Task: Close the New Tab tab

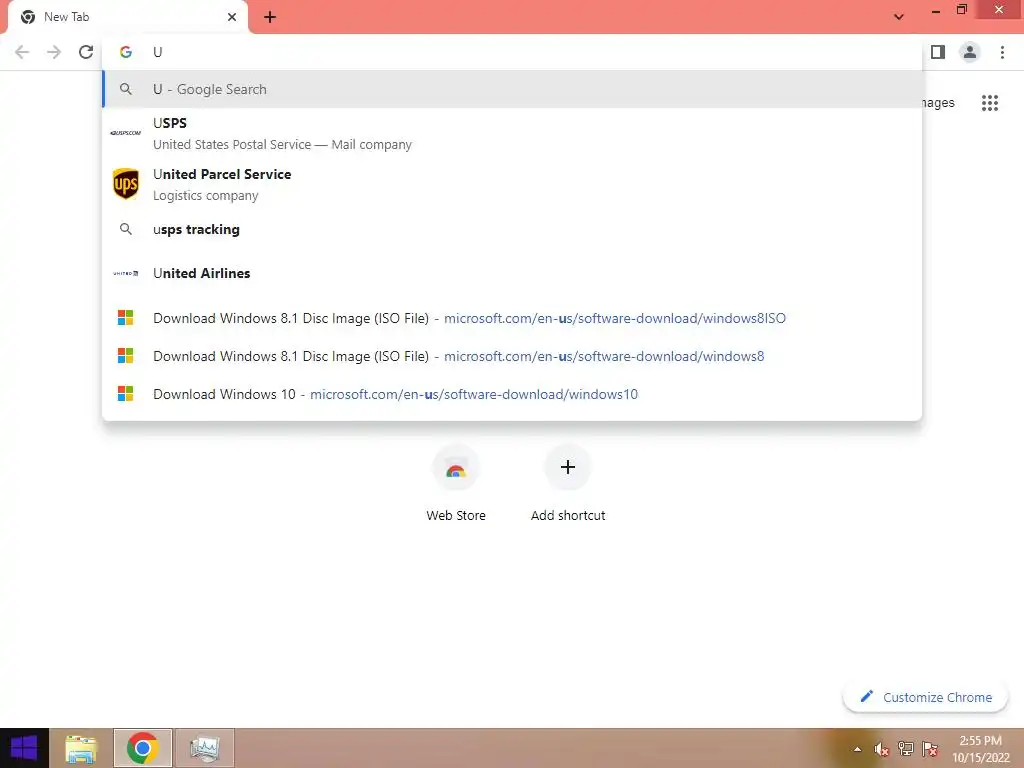Action: 232,17
